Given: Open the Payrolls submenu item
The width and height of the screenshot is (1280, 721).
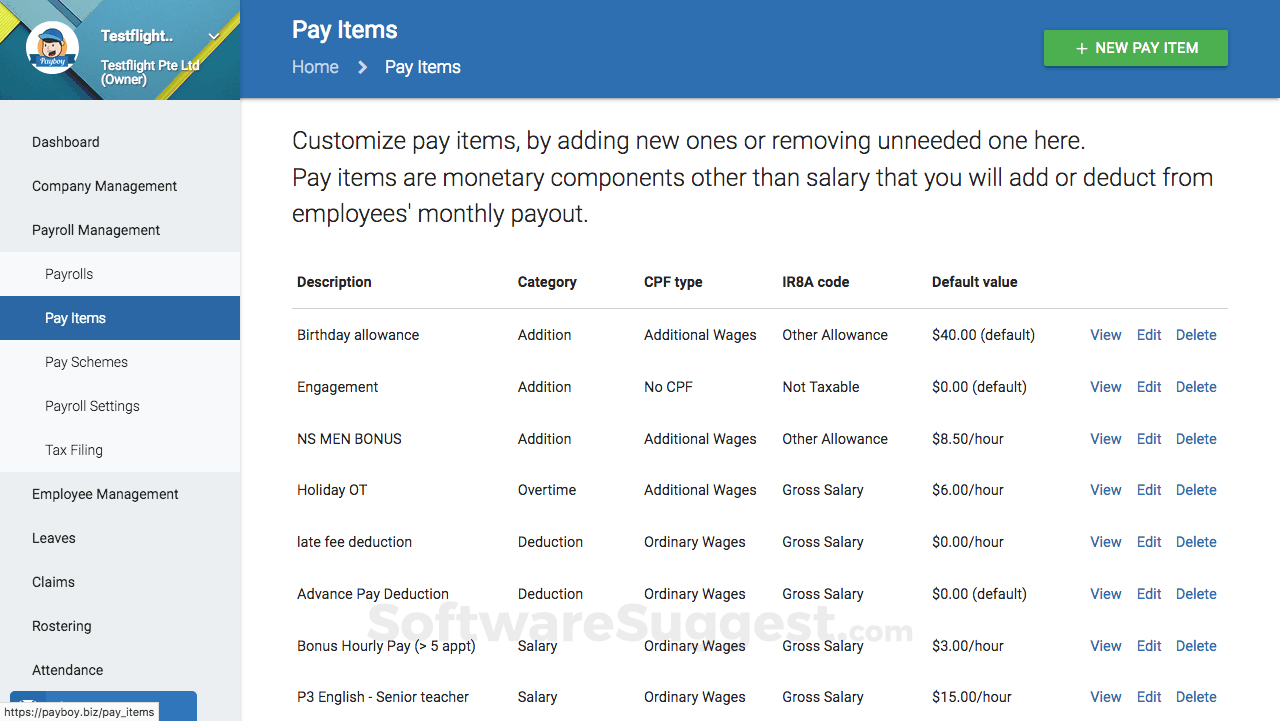Looking at the screenshot, I should (69, 274).
